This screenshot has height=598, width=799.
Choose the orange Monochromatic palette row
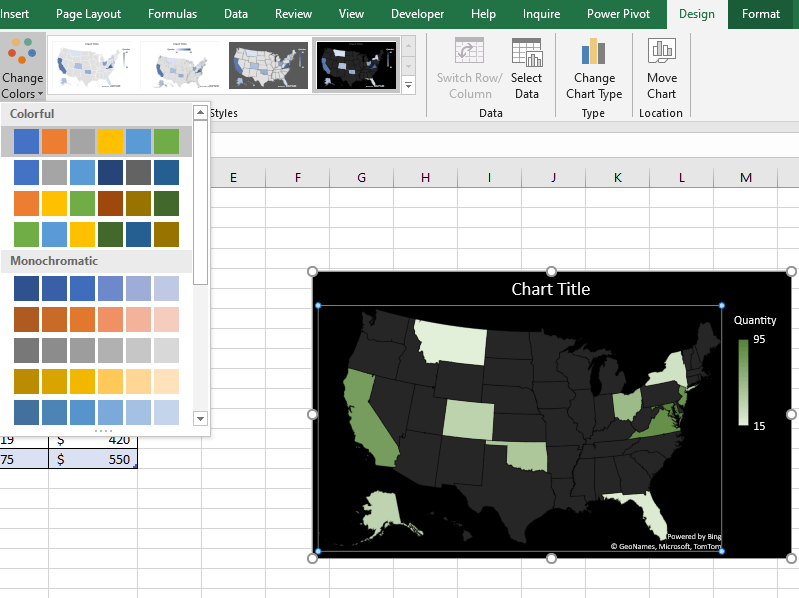(96, 319)
